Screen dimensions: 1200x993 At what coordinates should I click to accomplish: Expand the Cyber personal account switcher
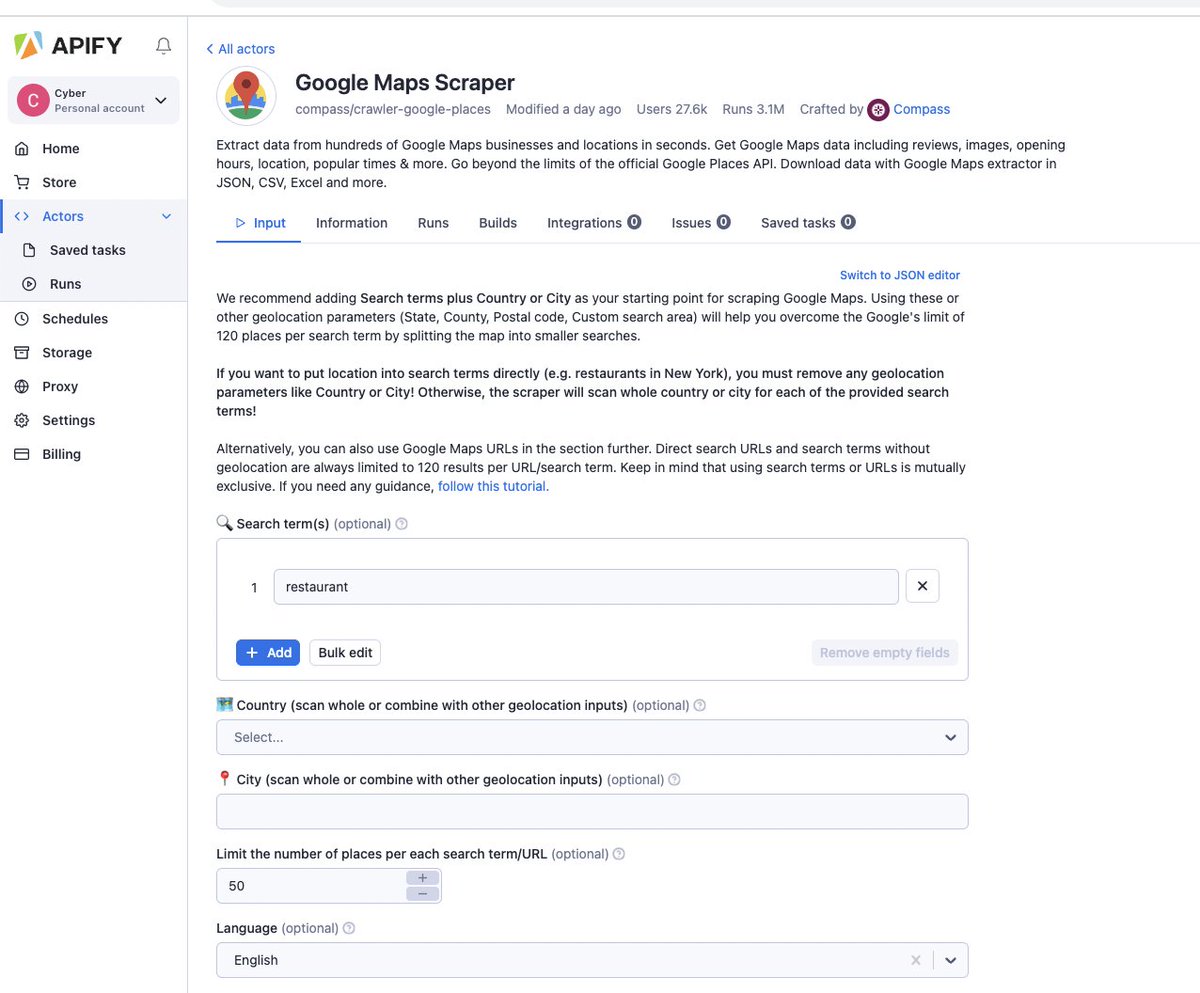[94, 100]
